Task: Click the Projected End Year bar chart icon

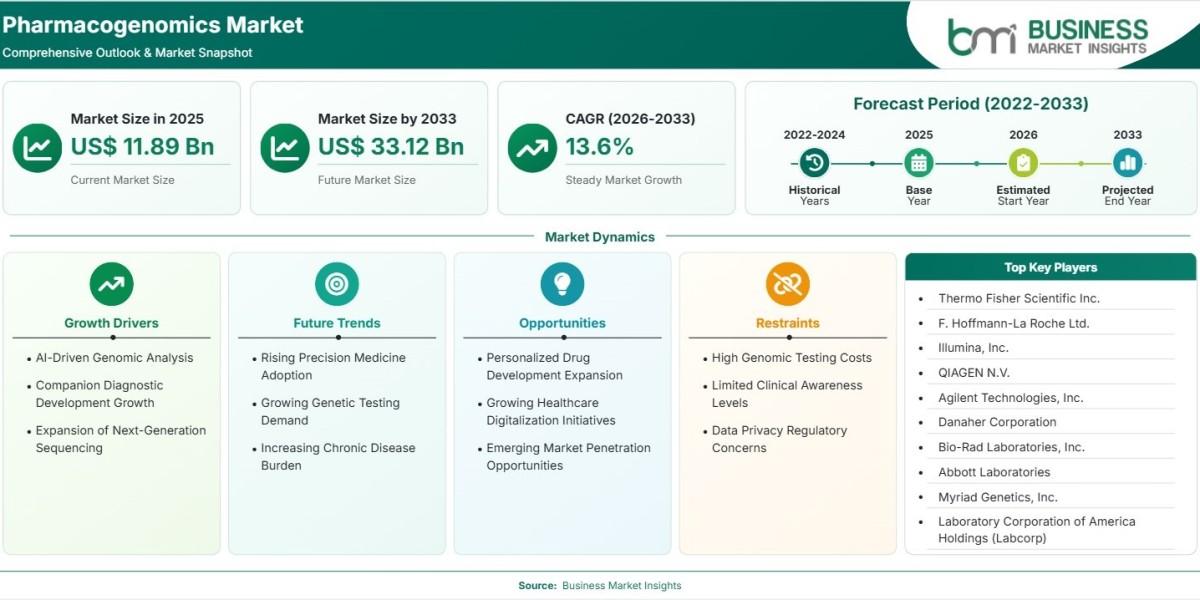Action: pos(1128,163)
